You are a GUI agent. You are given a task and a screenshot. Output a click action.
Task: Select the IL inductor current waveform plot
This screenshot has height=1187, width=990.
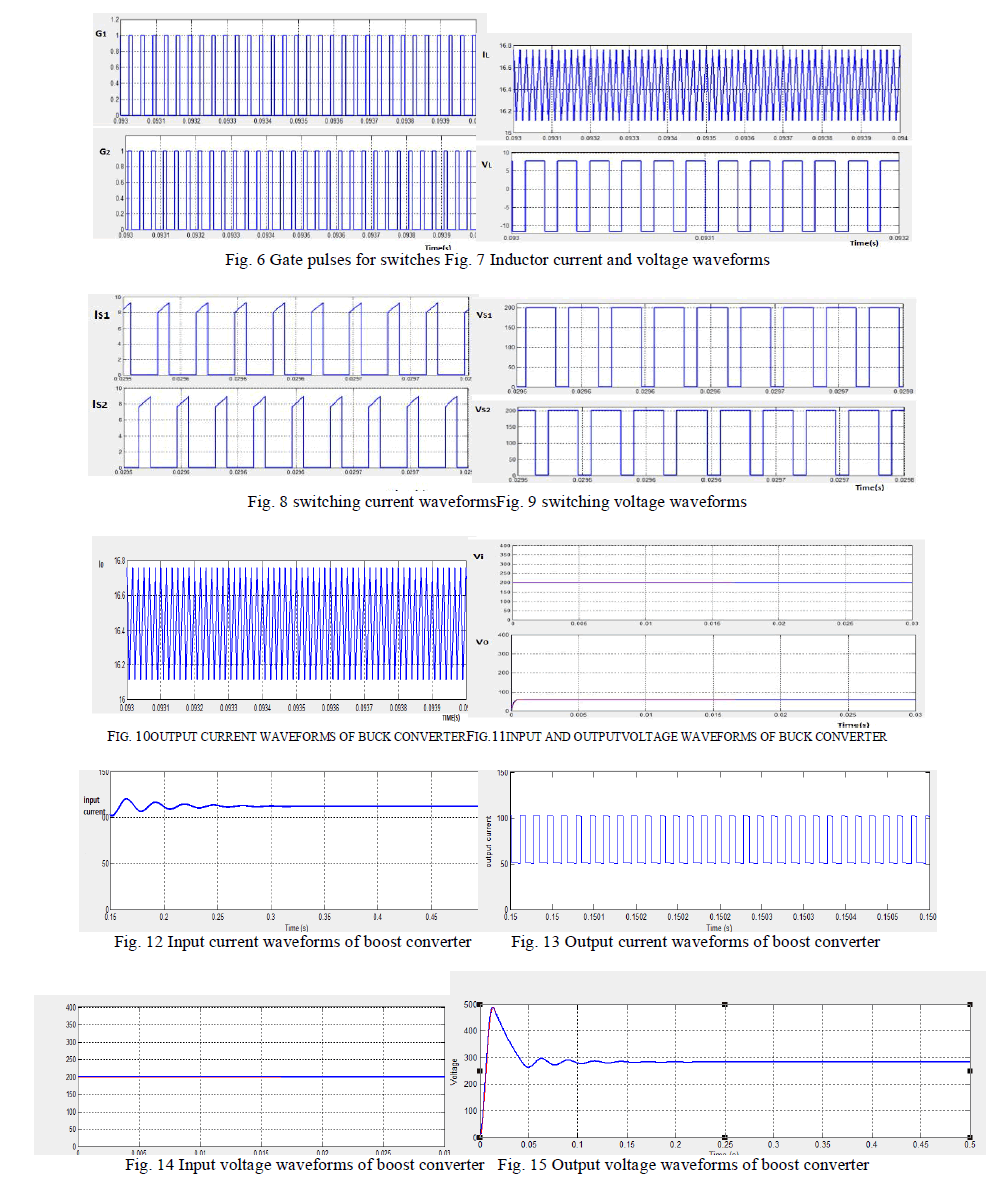tap(706, 89)
